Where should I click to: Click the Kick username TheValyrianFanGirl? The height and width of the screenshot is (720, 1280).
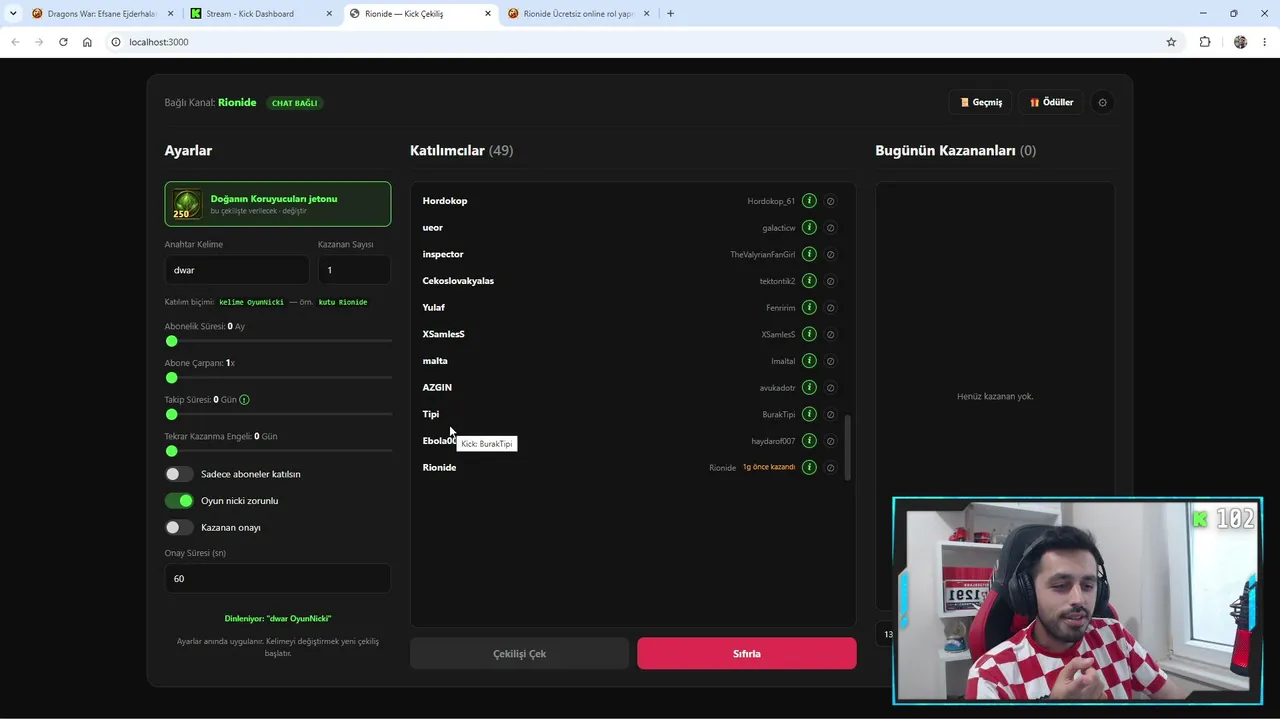[x=762, y=255]
